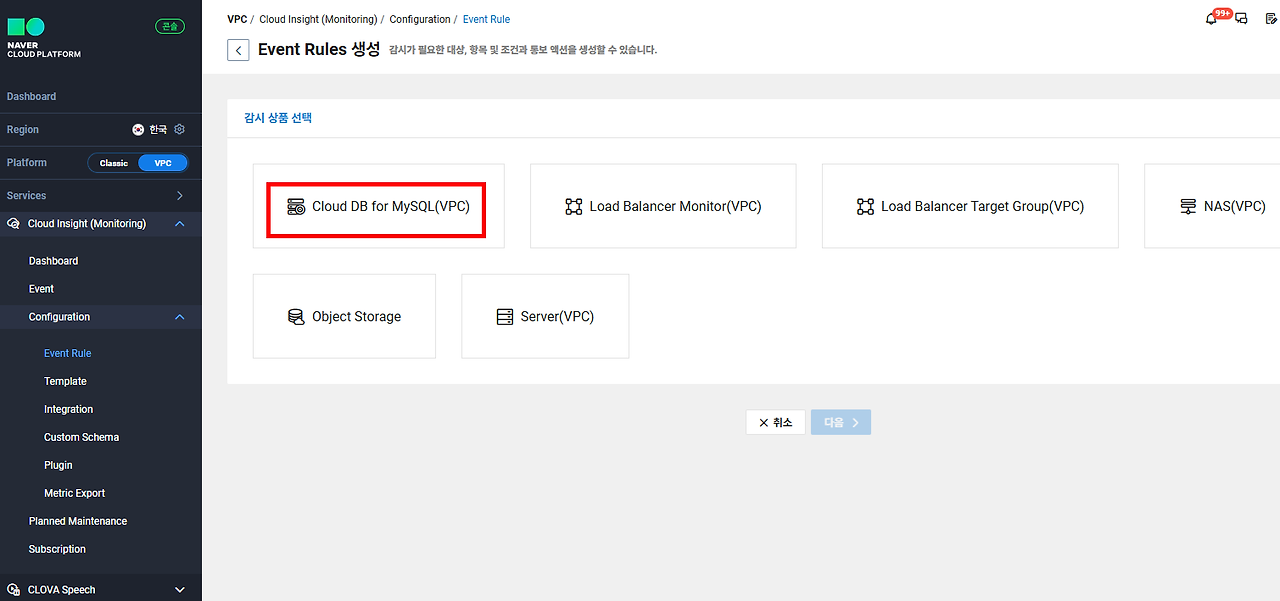Click the Platform label in sidebar
The width and height of the screenshot is (1280, 601).
point(27,163)
